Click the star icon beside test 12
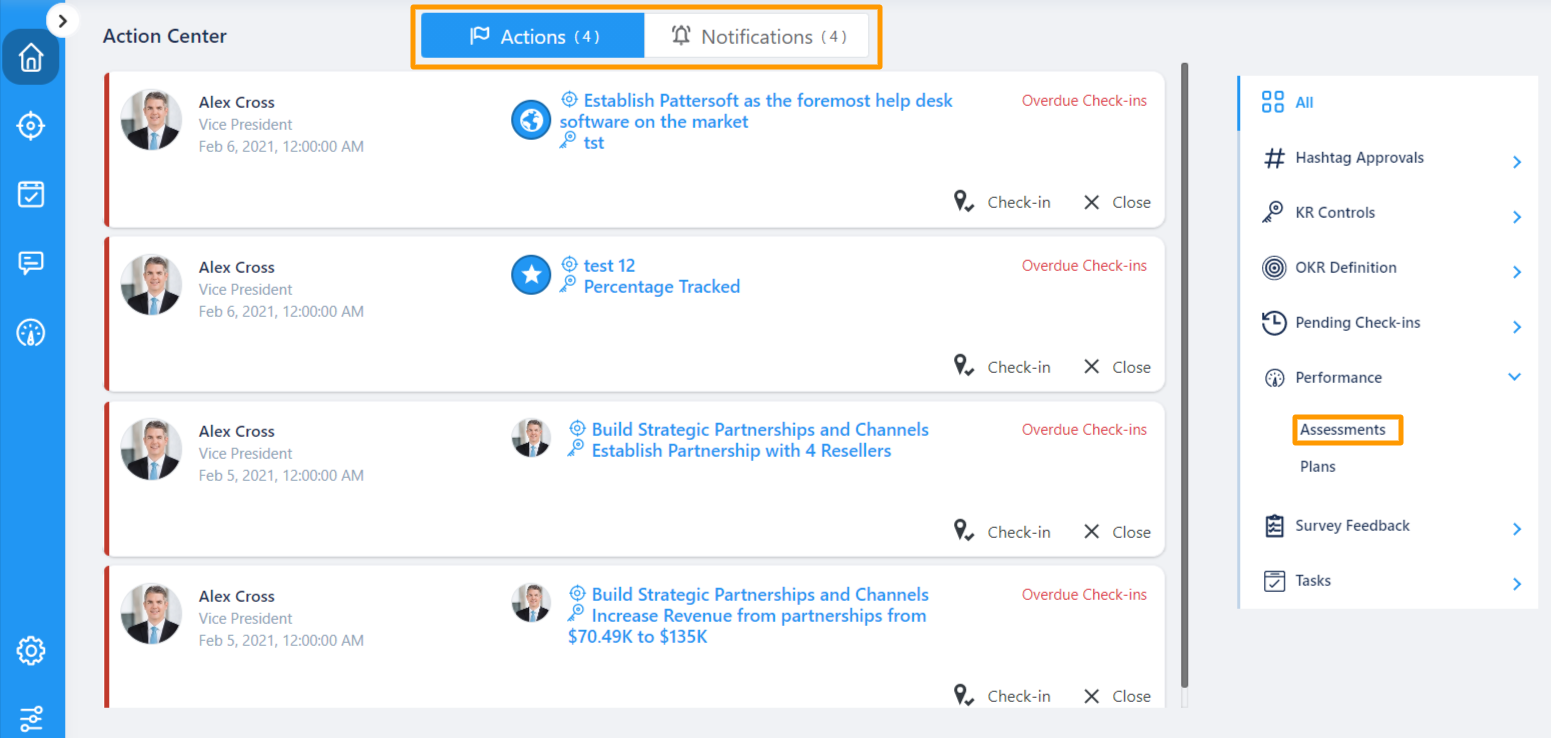Viewport: 1551px width, 738px height. point(531,275)
